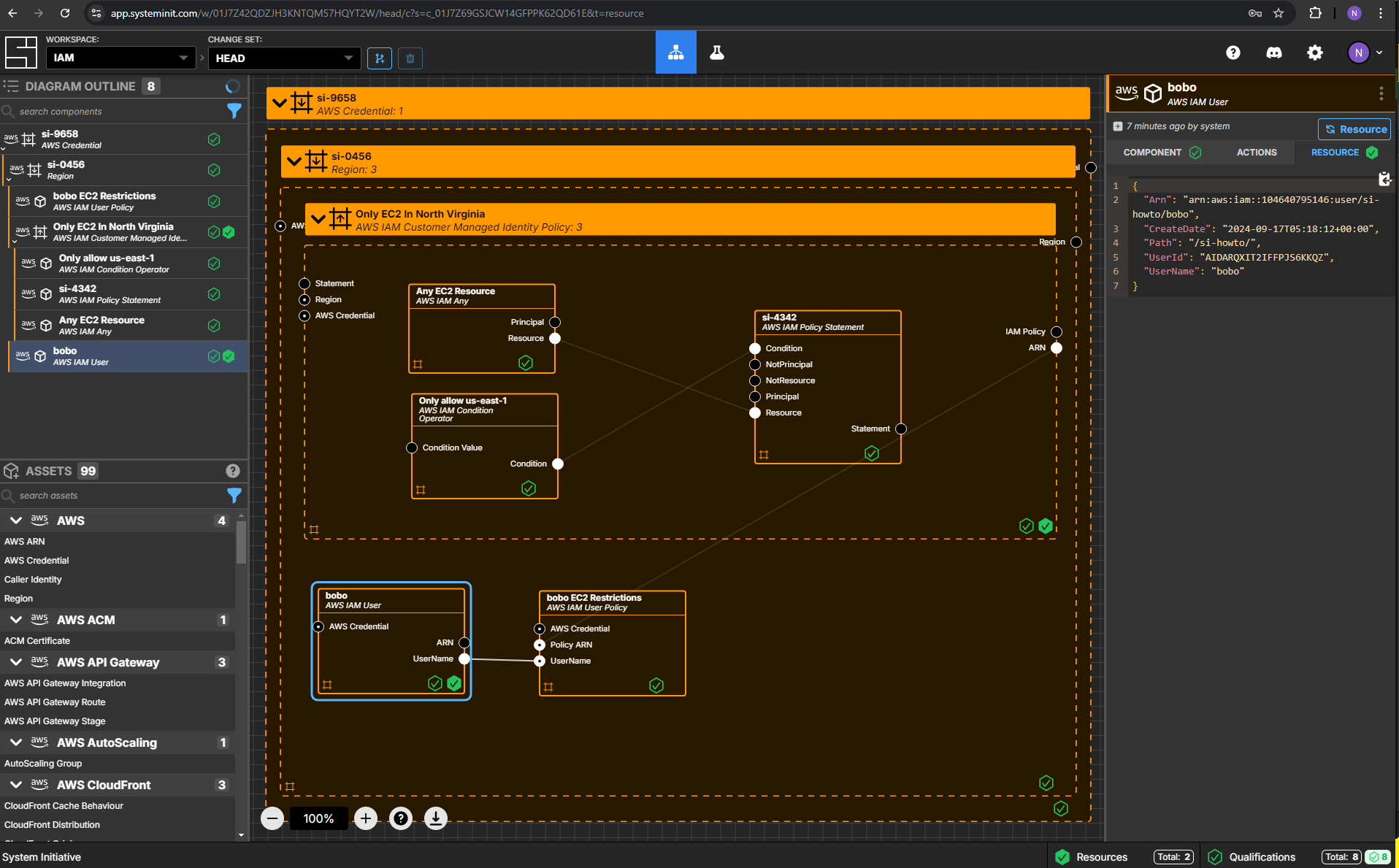Select bobo EC2 Restrictions in outline
This screenshot has height=868, width=1399.
(129, 201)
